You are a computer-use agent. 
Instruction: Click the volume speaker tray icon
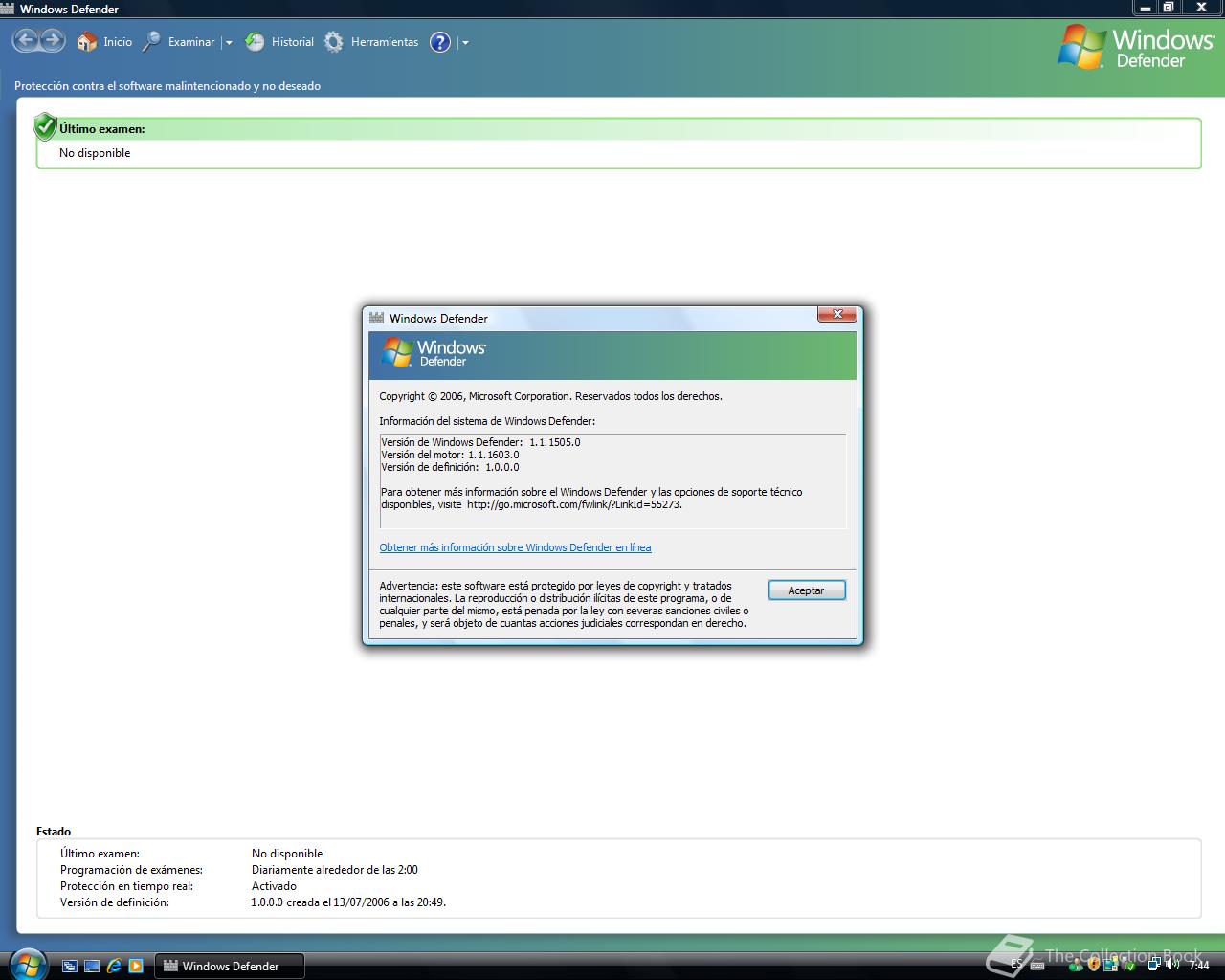[x=1172, y=965]
